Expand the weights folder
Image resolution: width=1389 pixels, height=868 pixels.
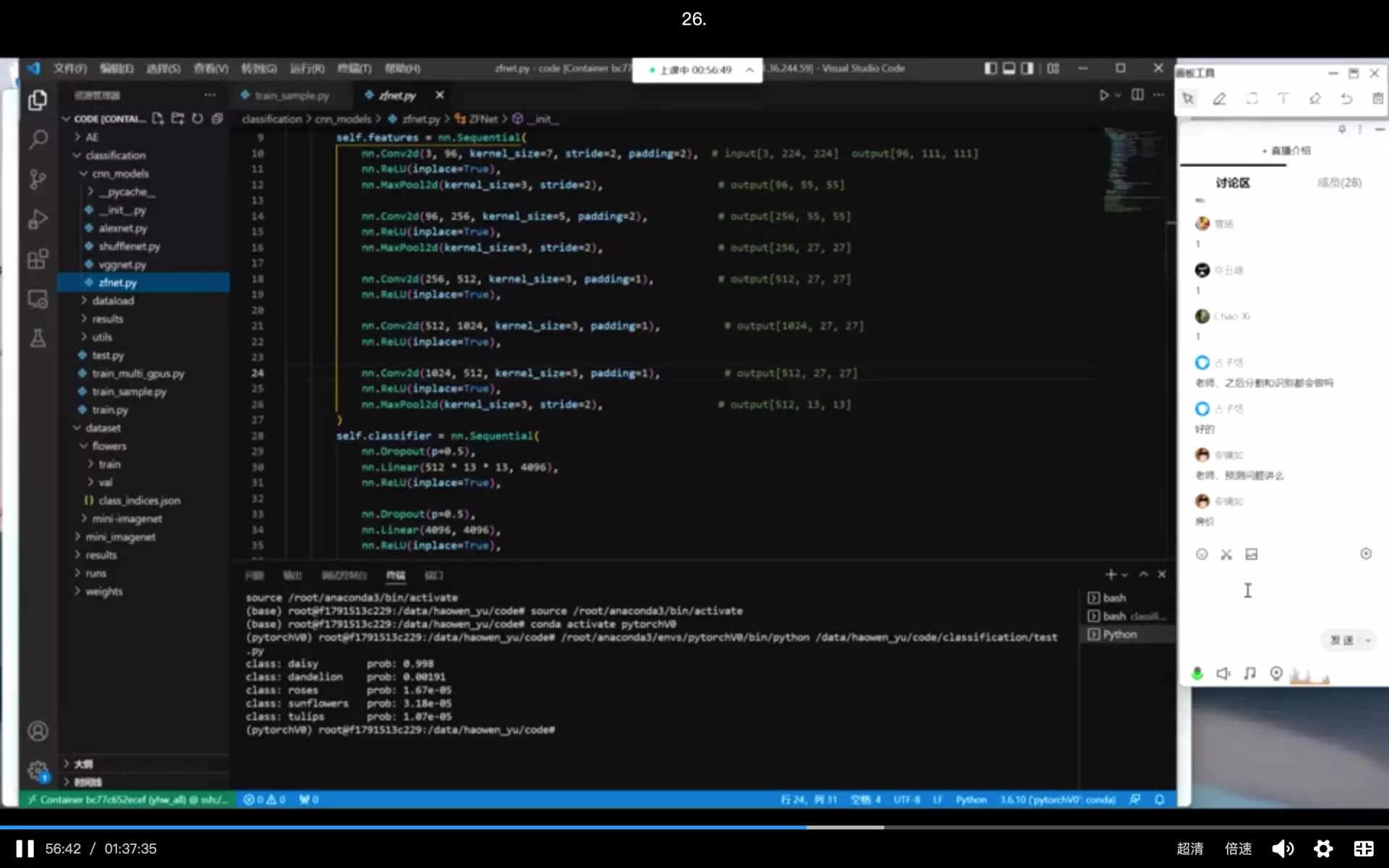(x=103, y=592)
